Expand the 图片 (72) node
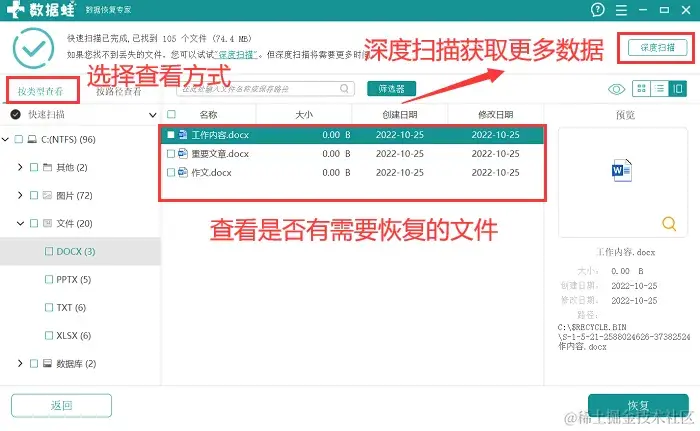The image size is (700, 431). [x=20, y=195]
